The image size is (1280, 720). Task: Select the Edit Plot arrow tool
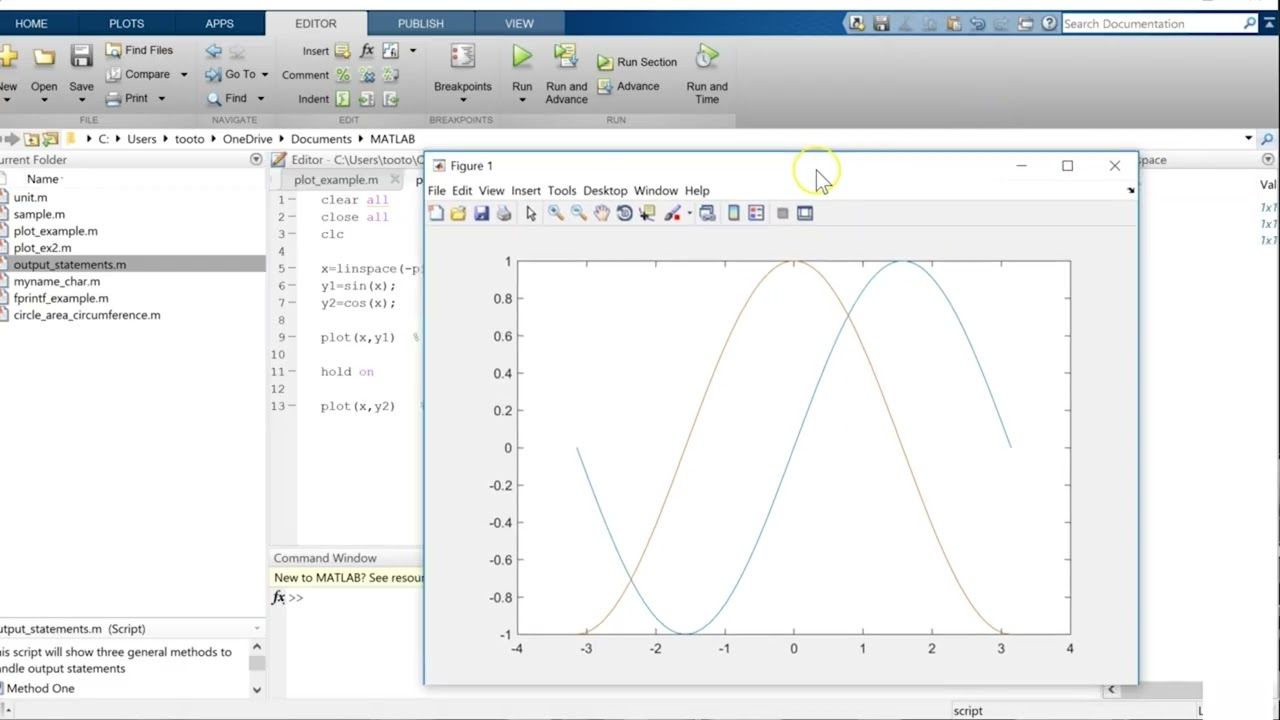click(531, 213)
